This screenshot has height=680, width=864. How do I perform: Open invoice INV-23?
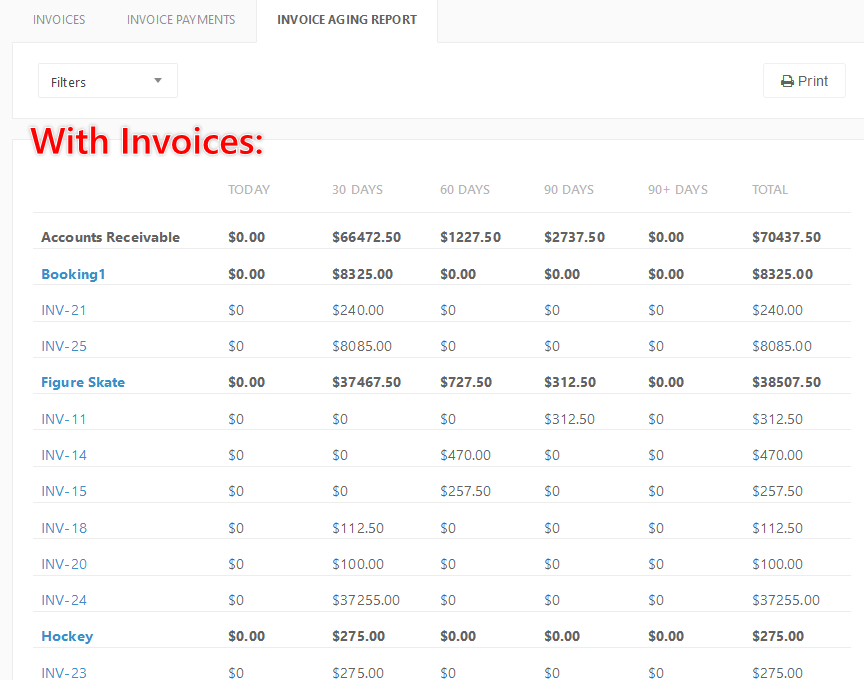pos(64,672)
